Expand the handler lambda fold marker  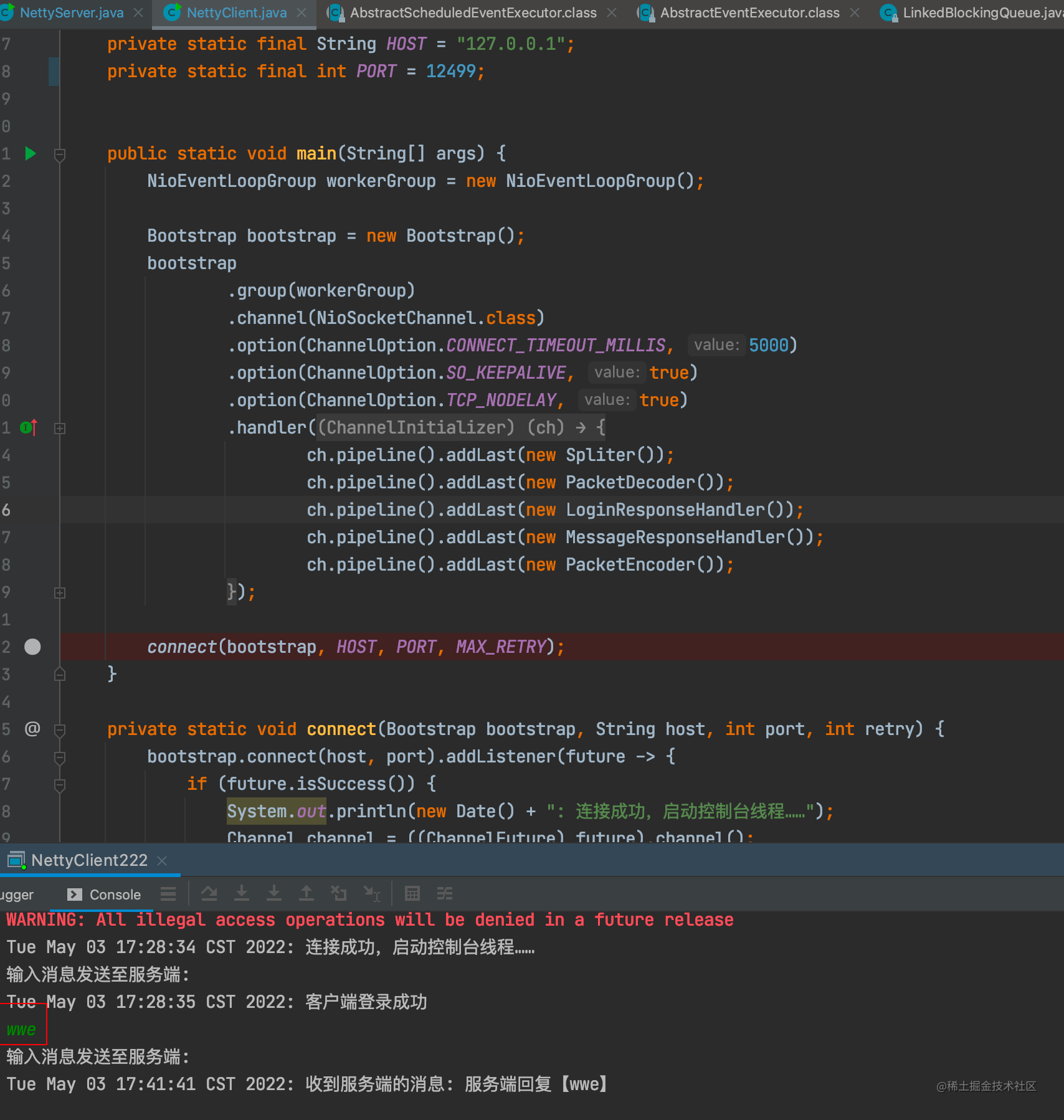60,428
